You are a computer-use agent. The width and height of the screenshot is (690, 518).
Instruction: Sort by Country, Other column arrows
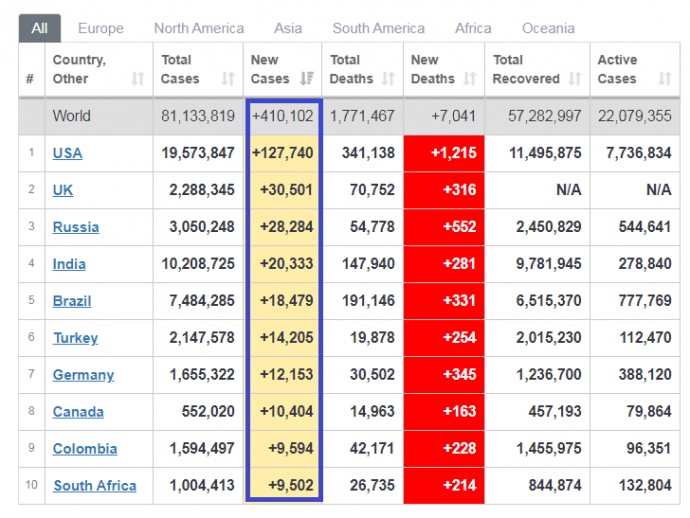(137, 79)
